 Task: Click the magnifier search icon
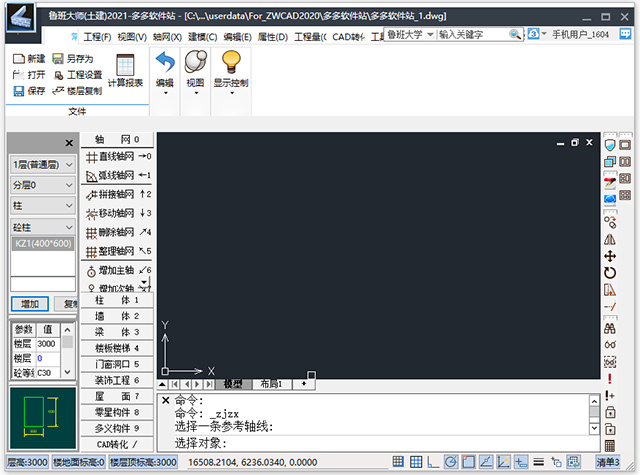point(515,35)
